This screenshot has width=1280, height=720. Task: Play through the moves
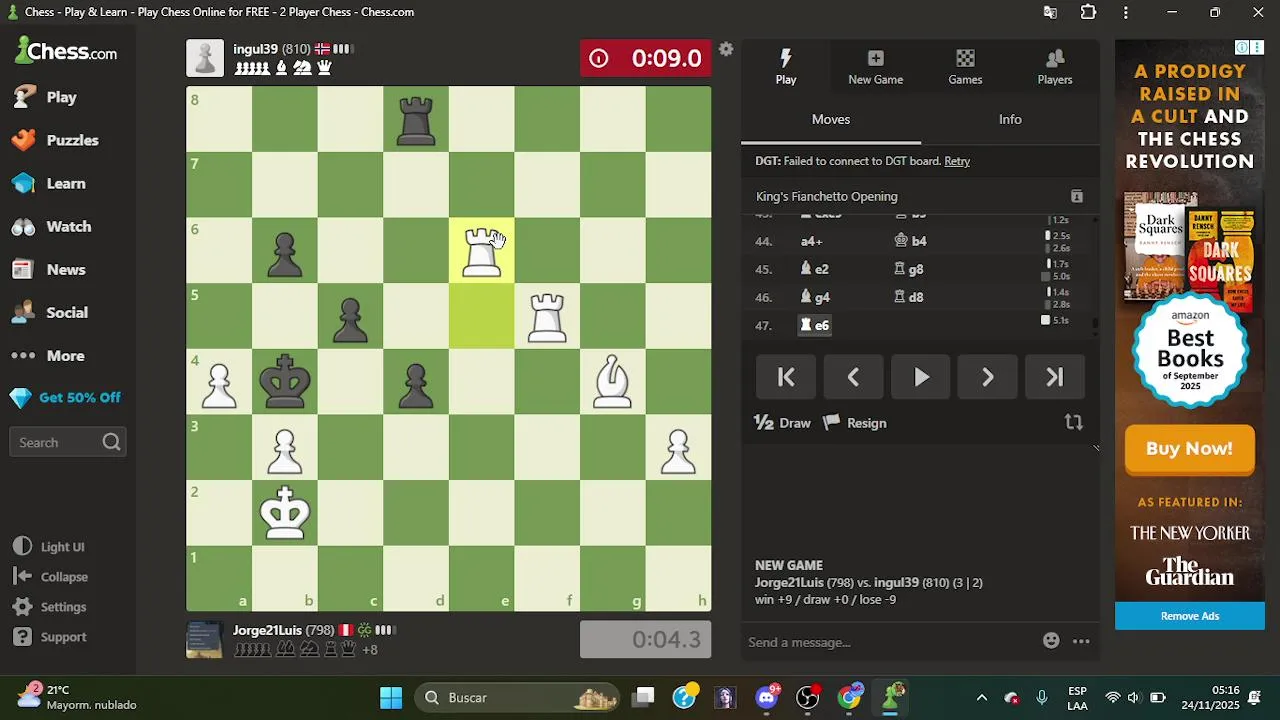[921, 377]
